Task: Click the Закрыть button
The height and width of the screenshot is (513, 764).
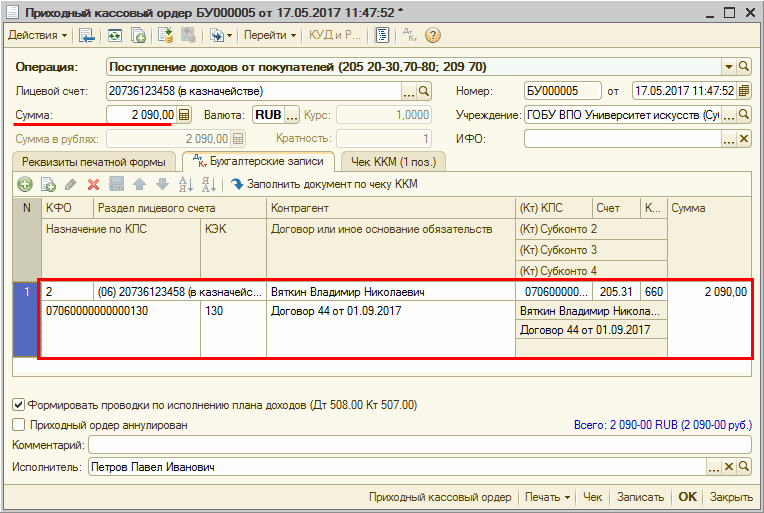Action: pyautogui.click(x=731, y=497)
